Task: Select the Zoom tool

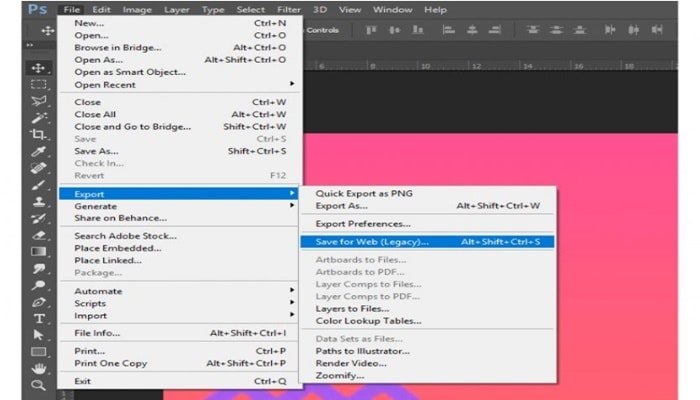Action: pos(38,385)
